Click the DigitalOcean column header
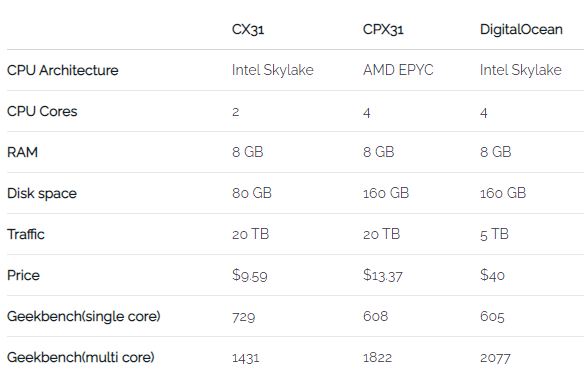 521,29
